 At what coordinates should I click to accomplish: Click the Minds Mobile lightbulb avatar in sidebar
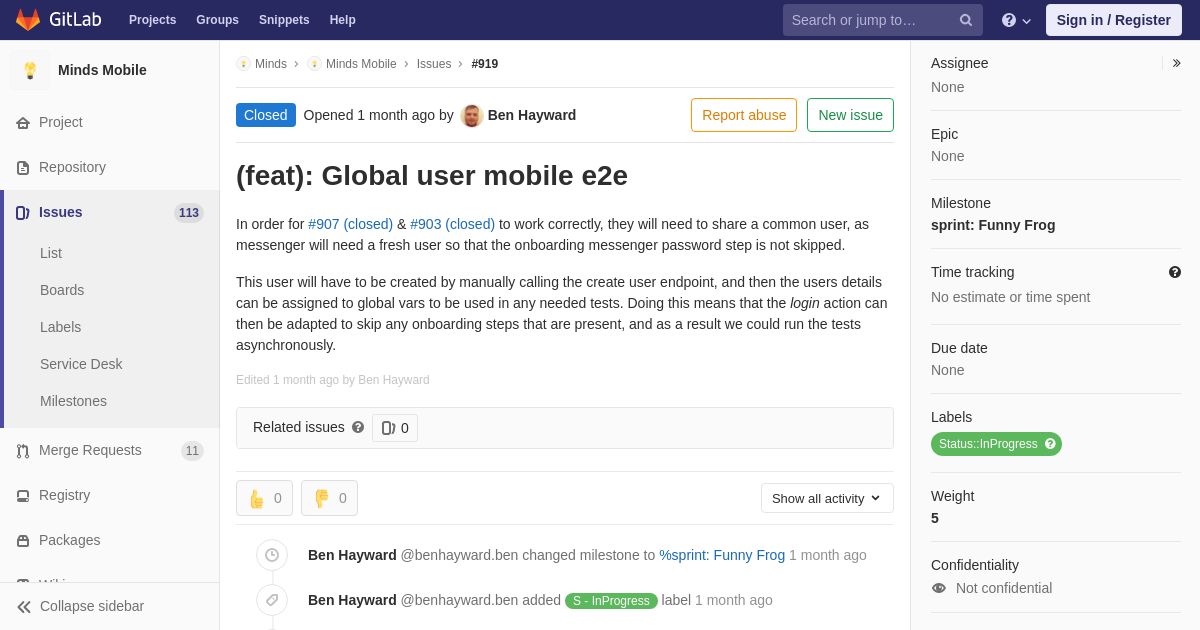tap(30, 70)
